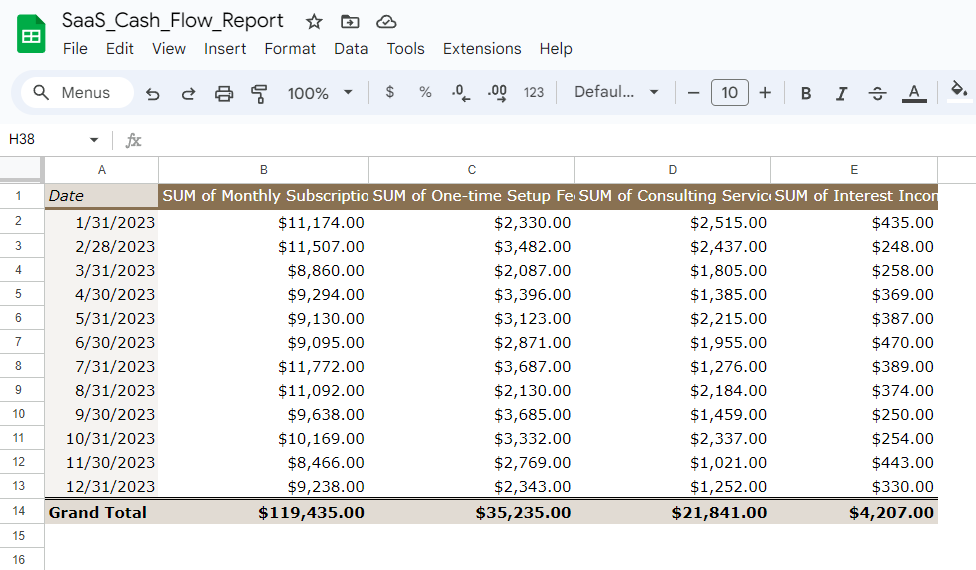Increase decimal places
Image resolution: width=976 pixels, height=570 pixels.
pos(497,93)
